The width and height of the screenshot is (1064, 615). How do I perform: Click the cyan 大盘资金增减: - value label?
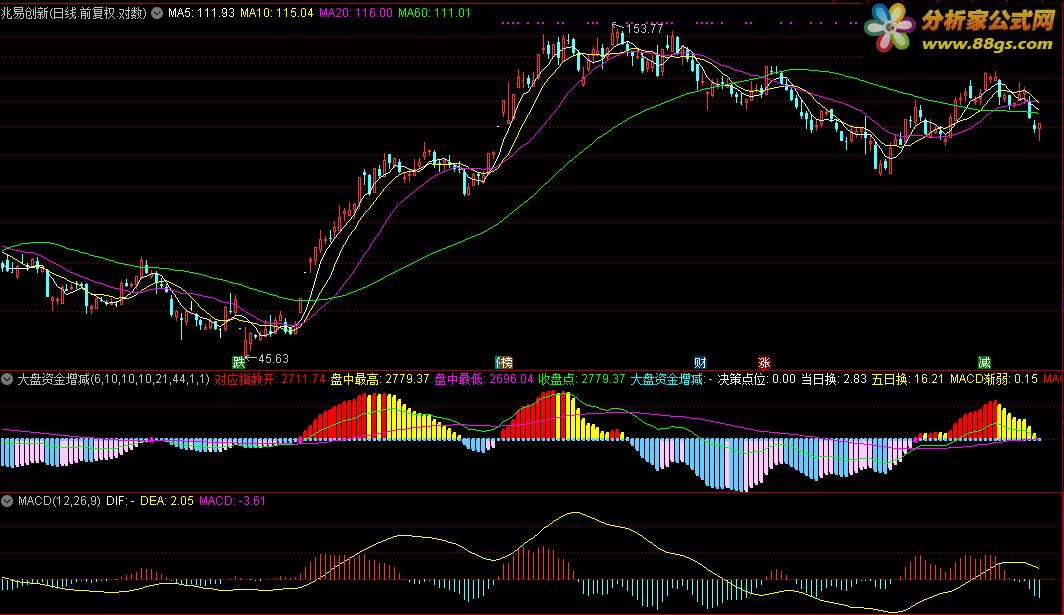(x=672, y=379)
